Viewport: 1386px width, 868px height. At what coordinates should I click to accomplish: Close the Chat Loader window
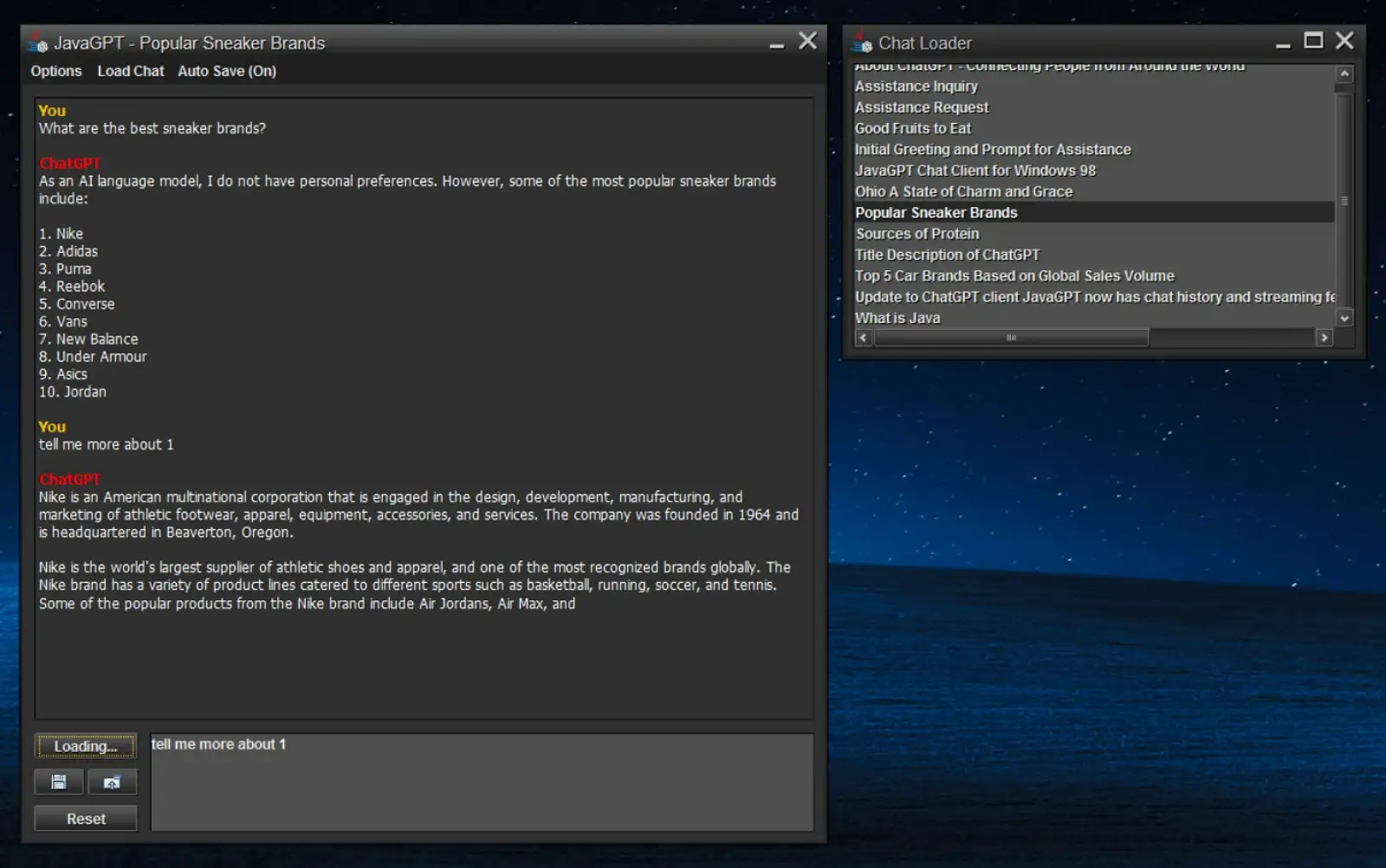[x=1344, y=41]
